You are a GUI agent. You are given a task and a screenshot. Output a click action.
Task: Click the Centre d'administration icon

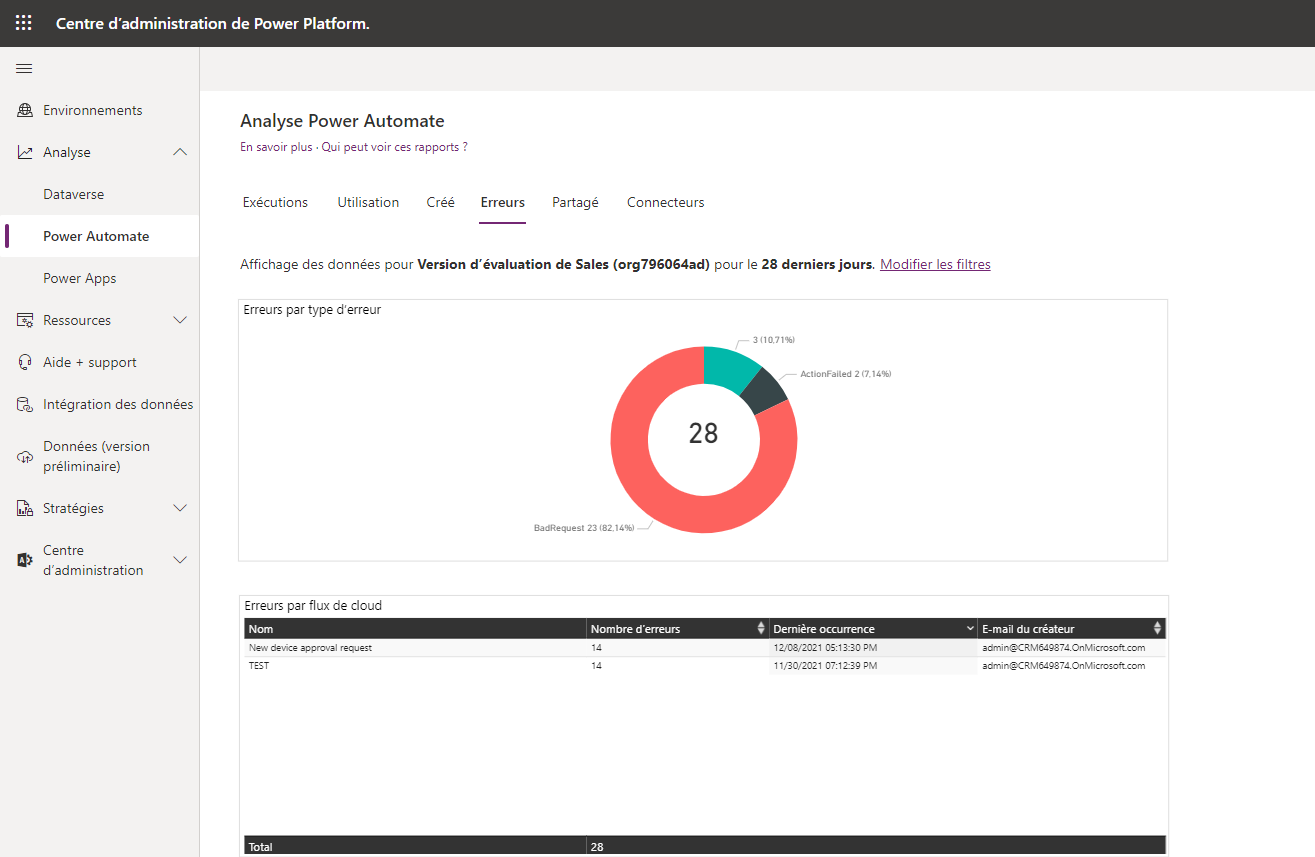[x=25, y=560]
